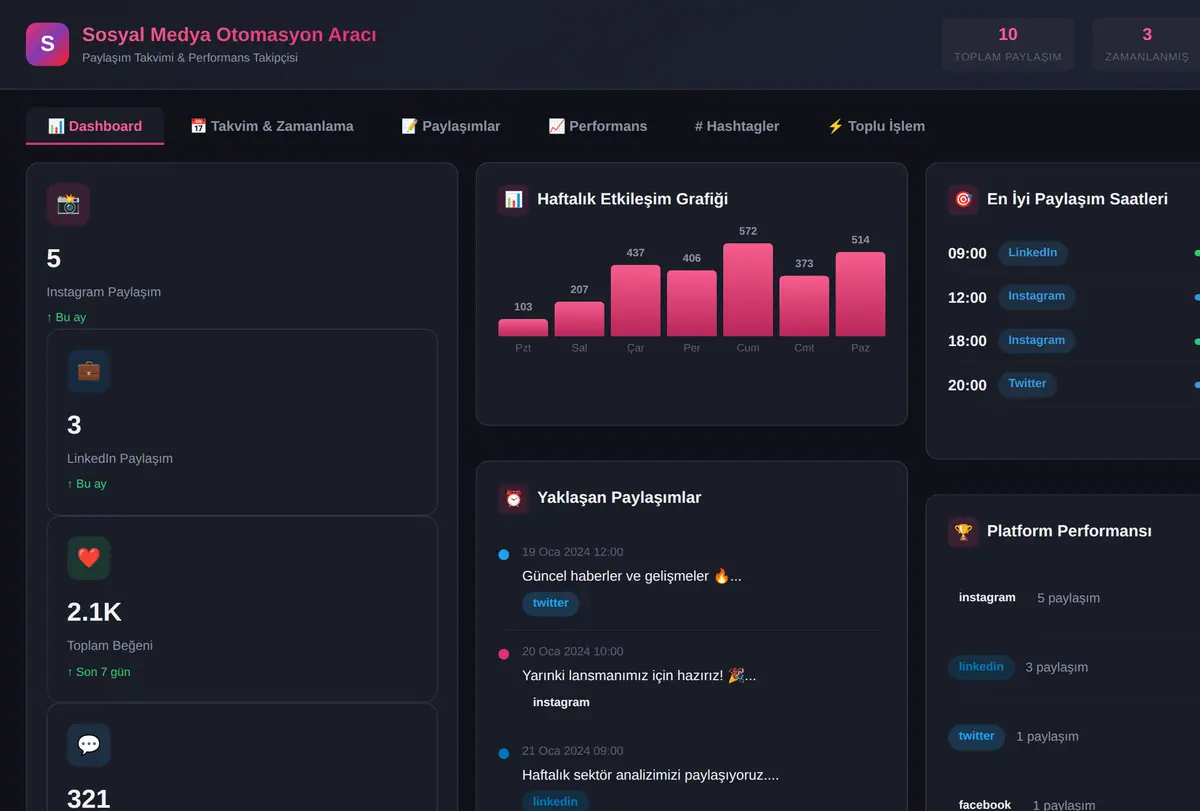Click the Çar bar showing 437
The image size is (1200, 811).
coord(636,301)
